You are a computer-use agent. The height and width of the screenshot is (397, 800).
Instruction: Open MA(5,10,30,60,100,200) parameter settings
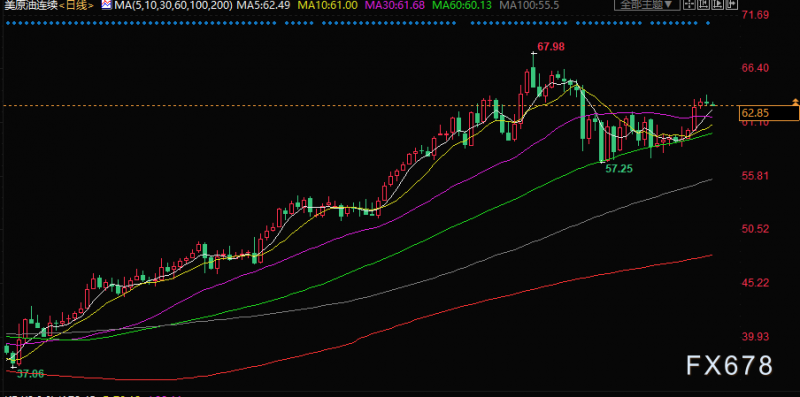174,6
